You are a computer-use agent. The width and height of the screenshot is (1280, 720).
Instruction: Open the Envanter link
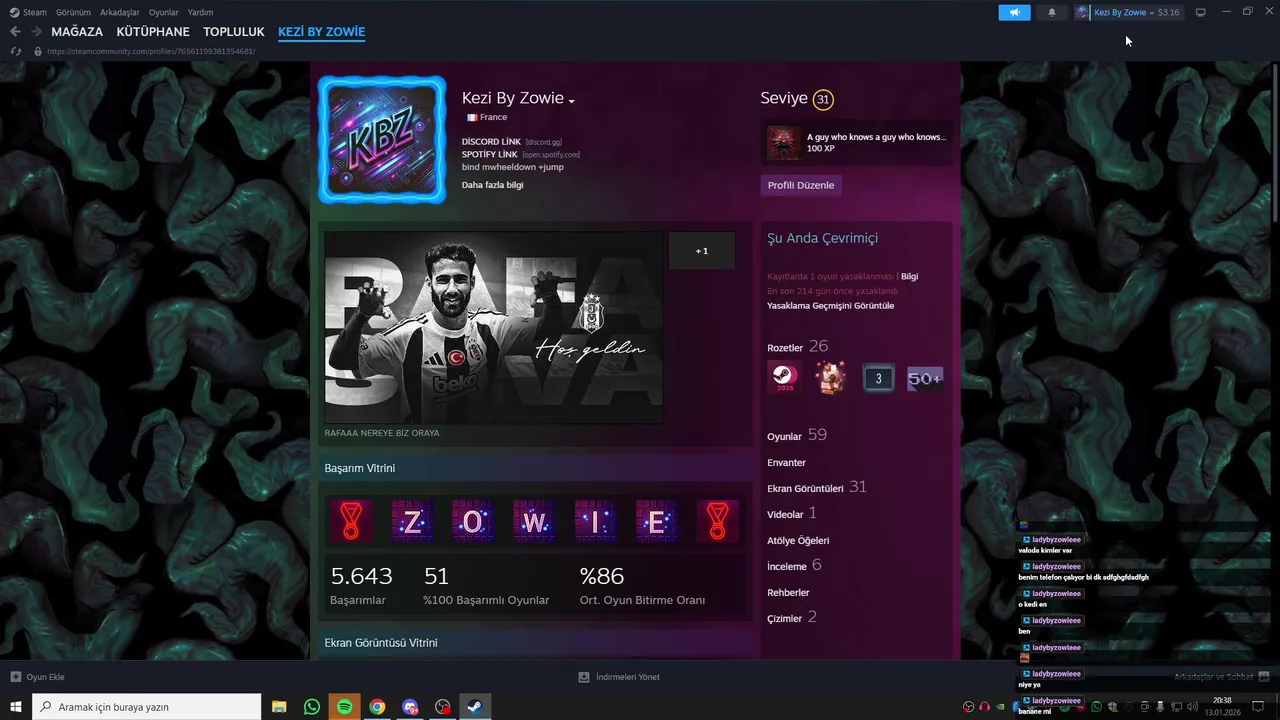coord(786,463)
